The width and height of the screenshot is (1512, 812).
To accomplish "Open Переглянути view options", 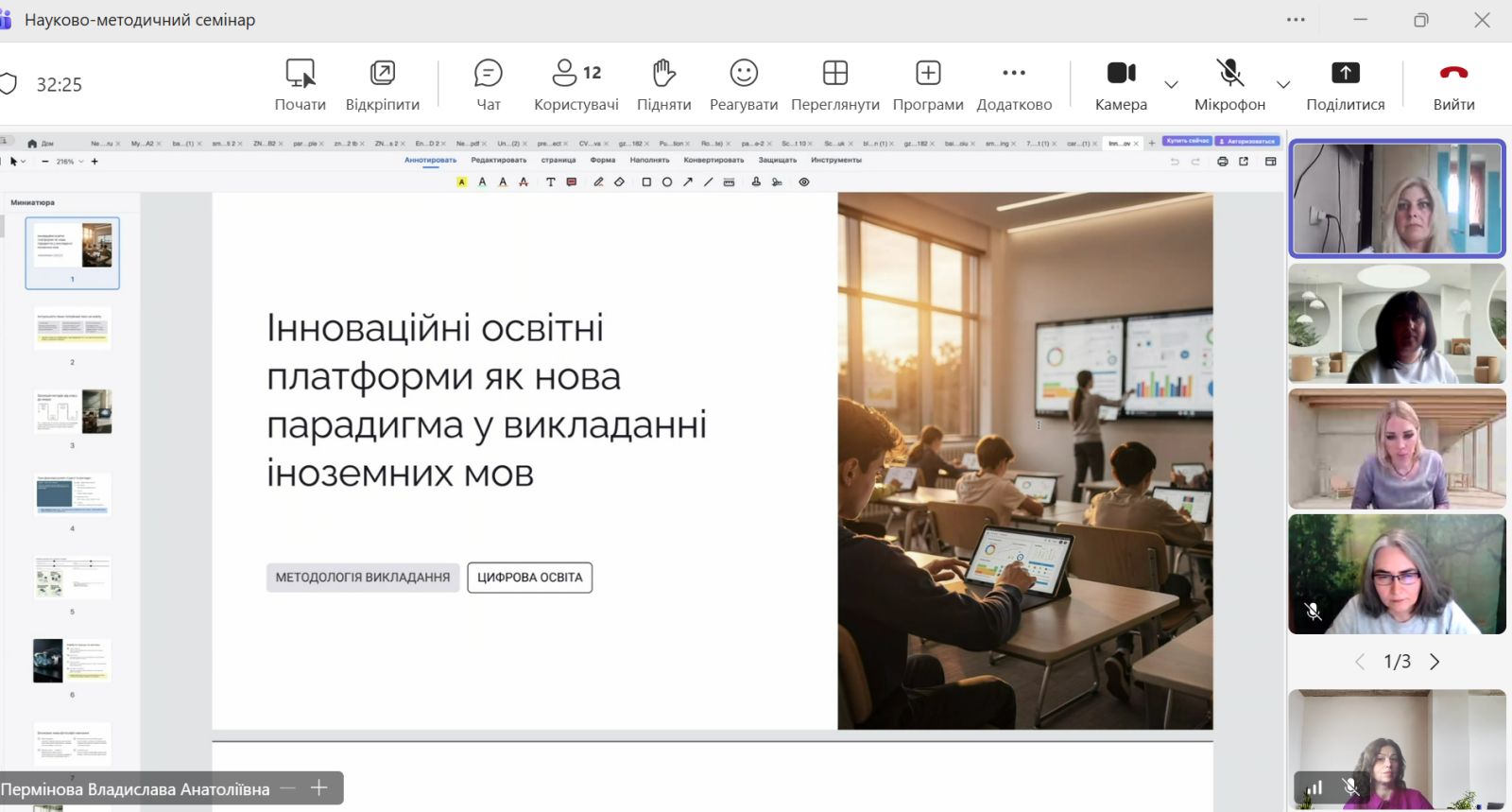I will (x=835, y=85).
